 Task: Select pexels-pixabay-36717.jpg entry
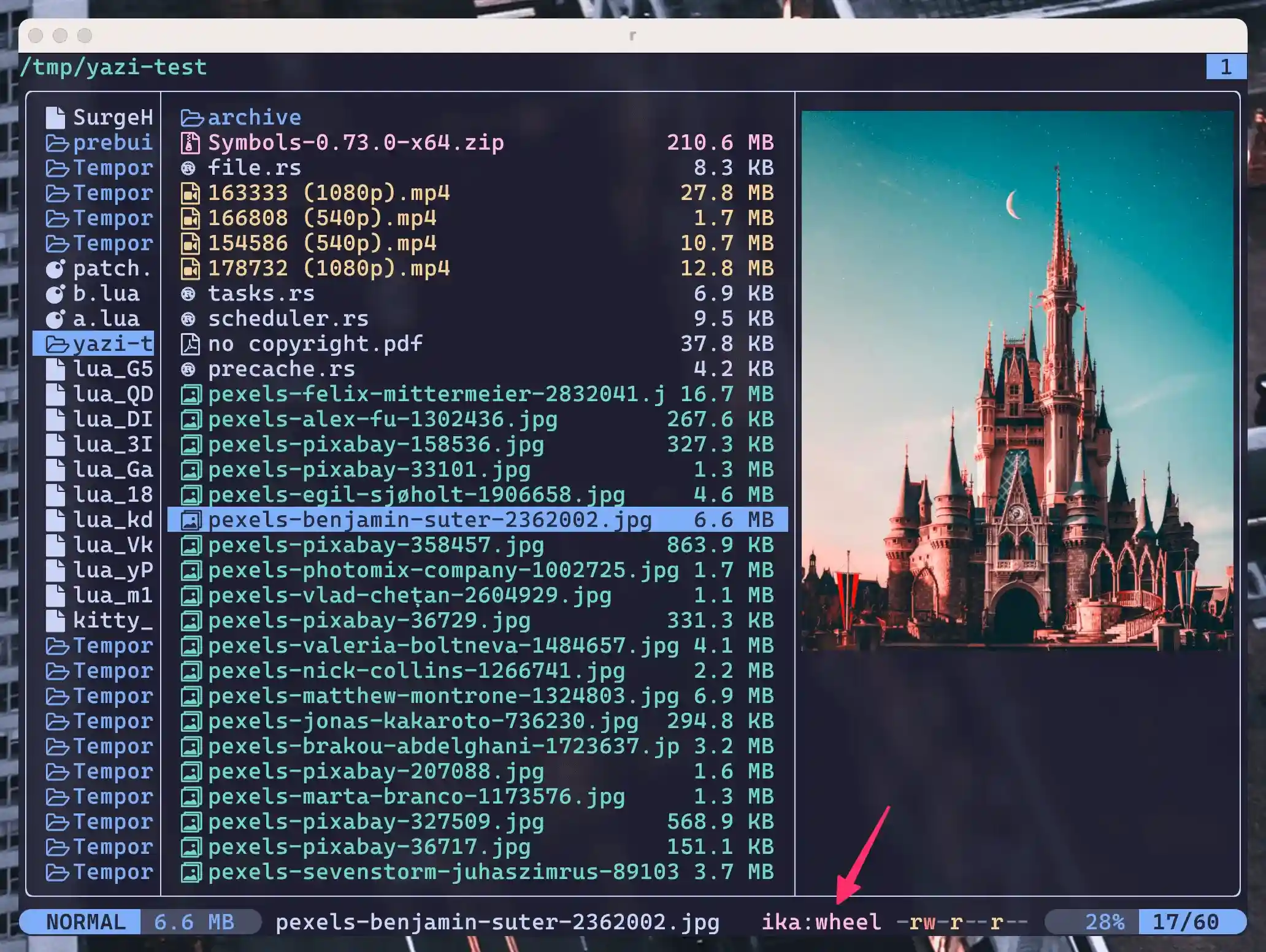tap(368, 847)
